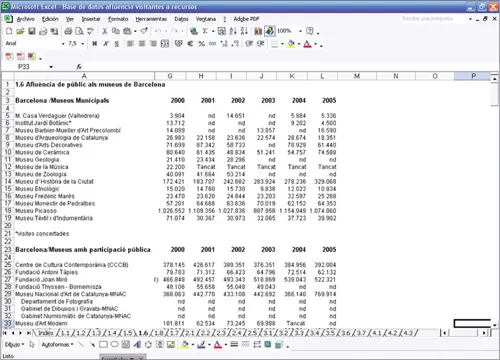Toggle the Drawing toolbar icon

269,31
